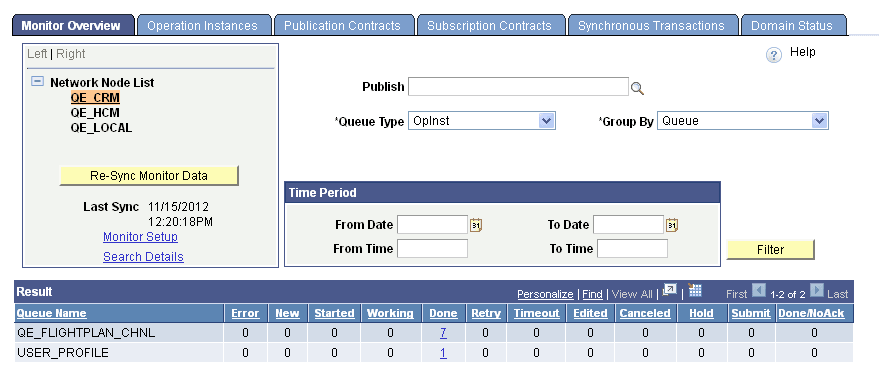
Task: Click the Personalize link
Action: 545,294
